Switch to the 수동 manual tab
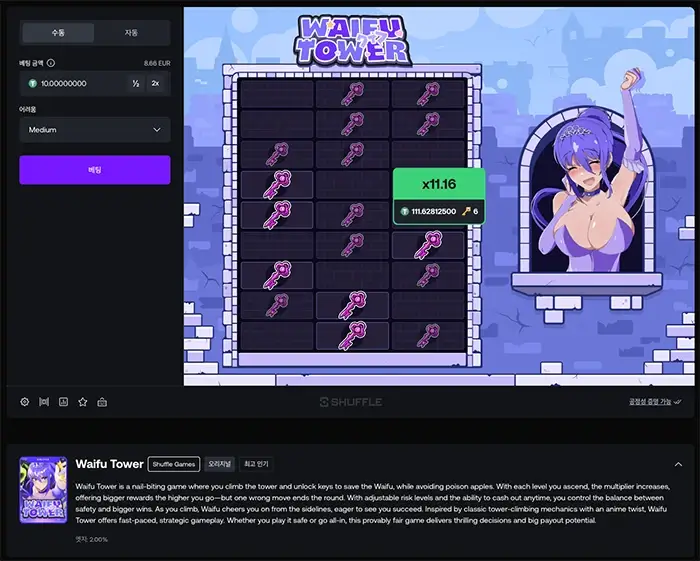The height and width of the screenshot is (561, 700). coord(58,33)
